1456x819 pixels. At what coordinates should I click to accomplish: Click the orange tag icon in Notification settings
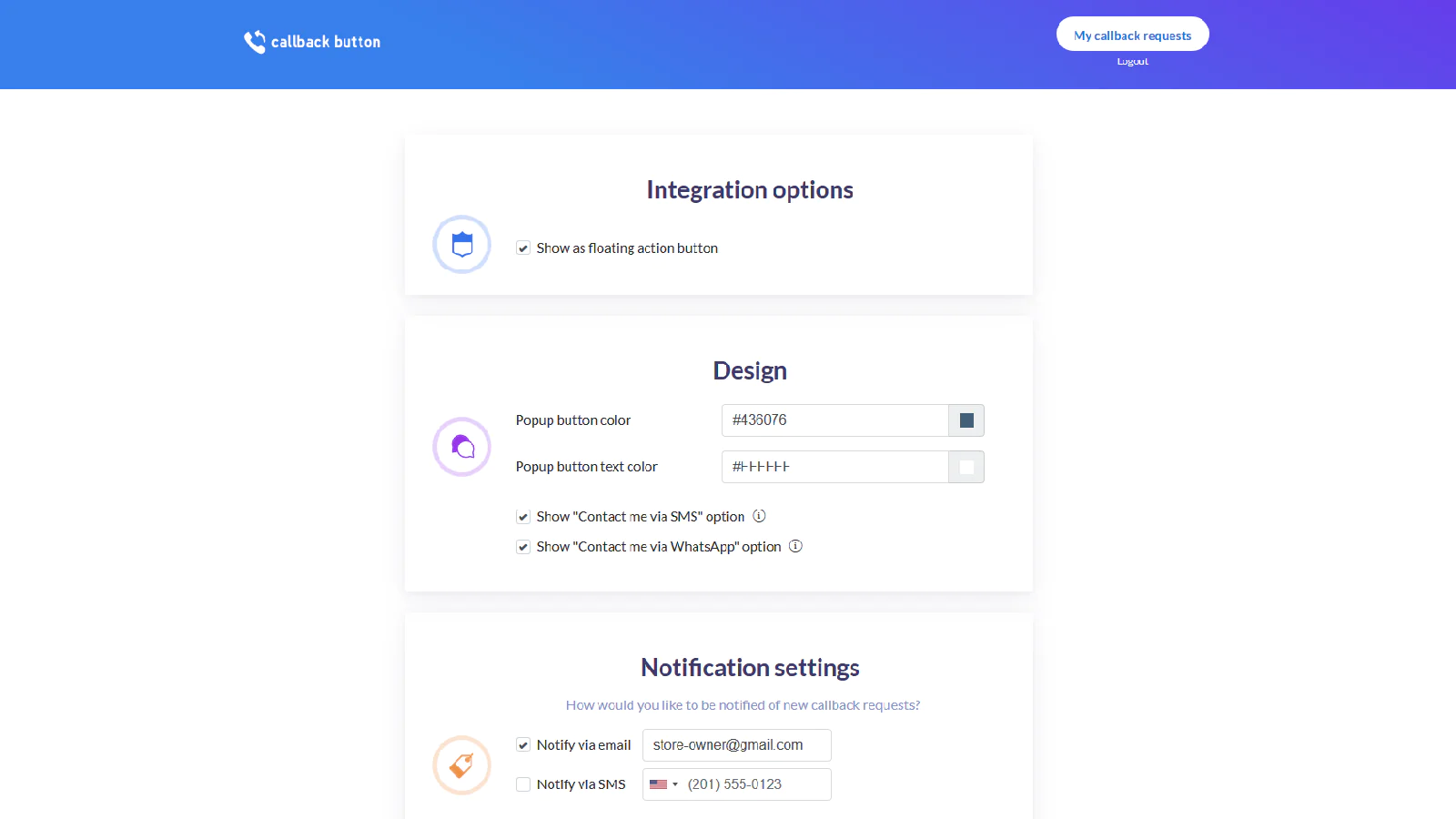461,765
